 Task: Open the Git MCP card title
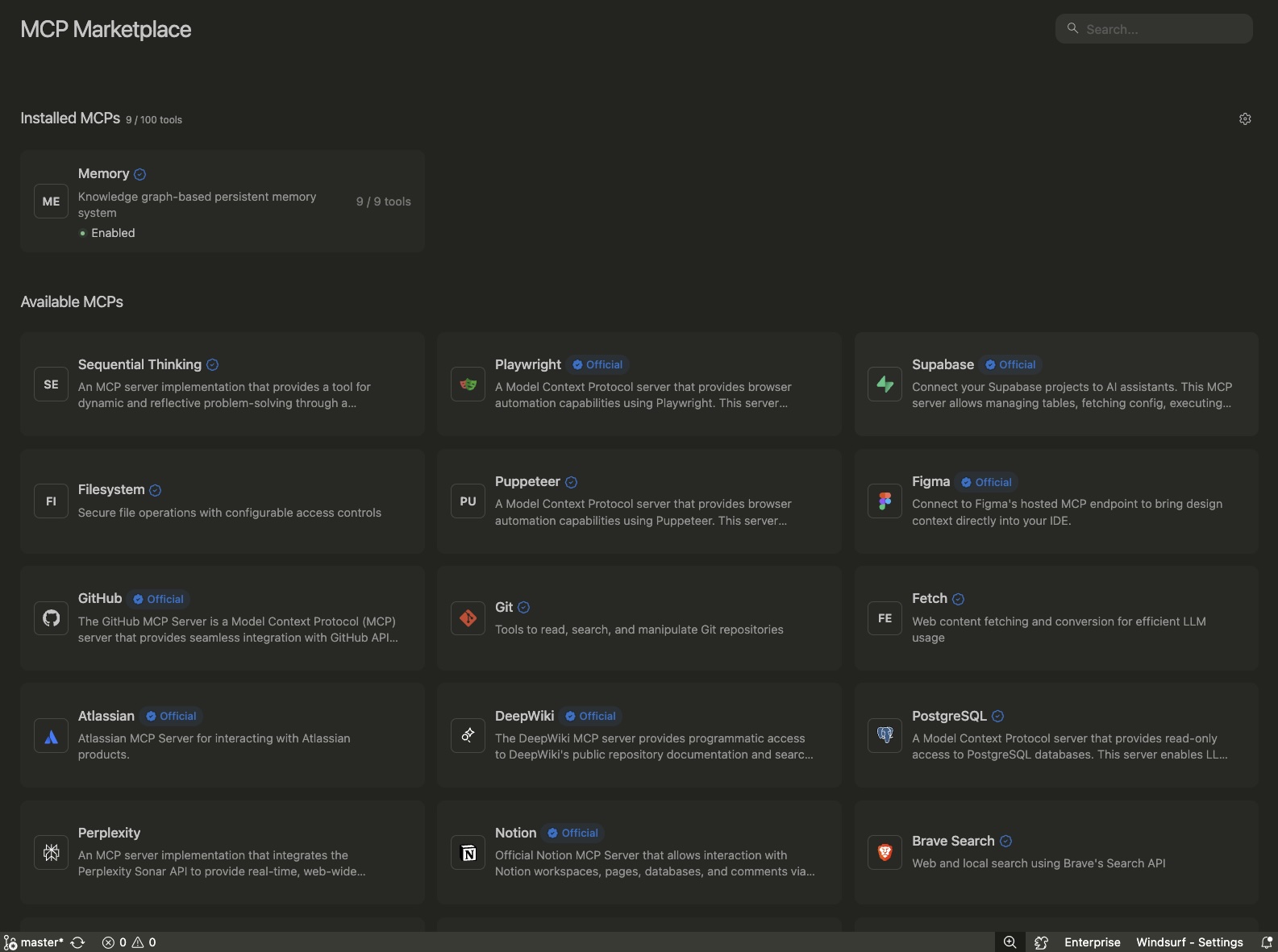tap(504, 607)
